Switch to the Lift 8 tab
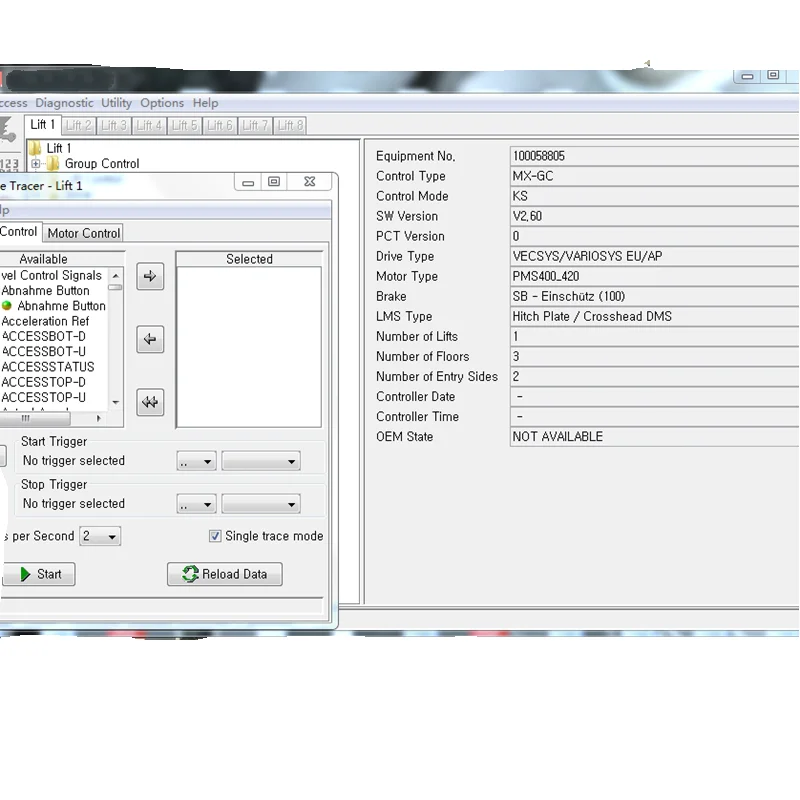This screenshot has width=800, height=800. point(290,126)
